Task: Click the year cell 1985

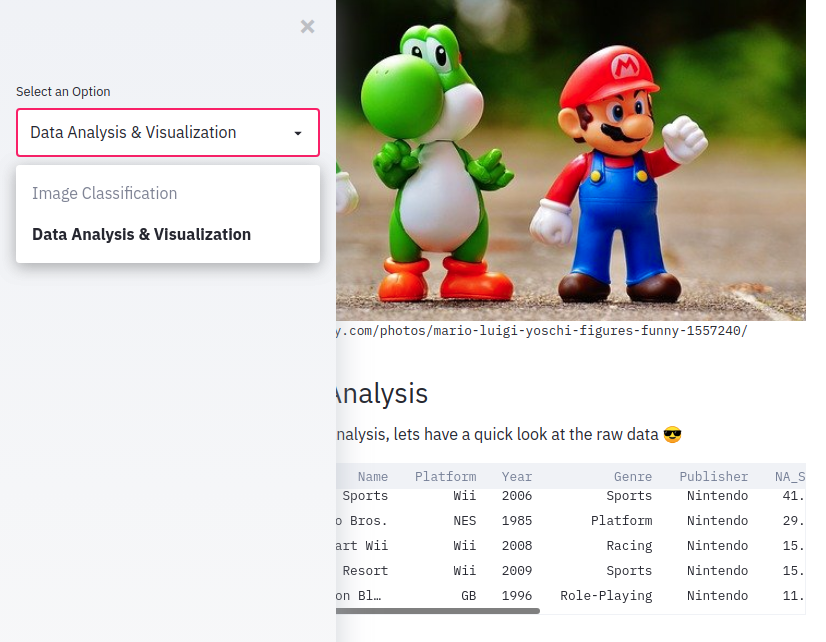Action: 516,521
